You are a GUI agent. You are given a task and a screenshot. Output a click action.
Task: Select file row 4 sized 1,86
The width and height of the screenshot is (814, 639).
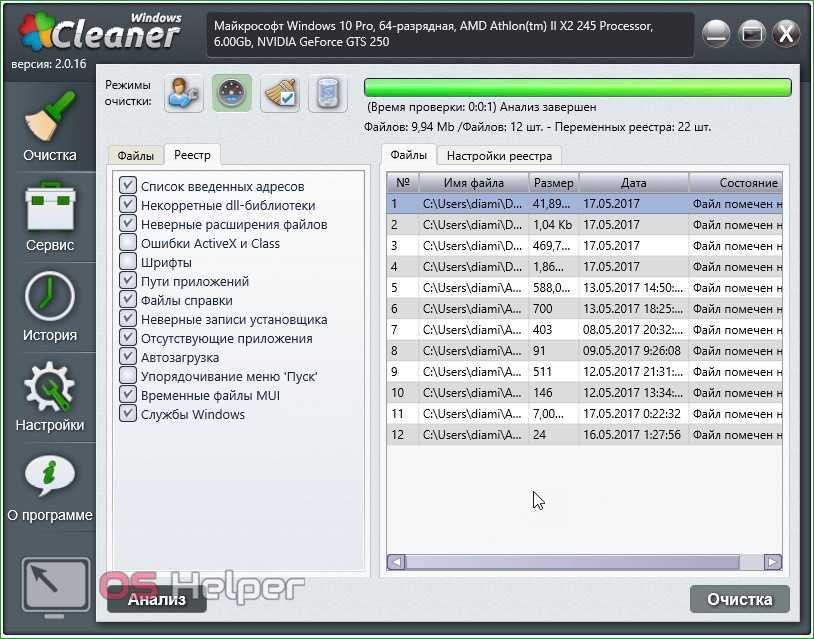[585, 266]
